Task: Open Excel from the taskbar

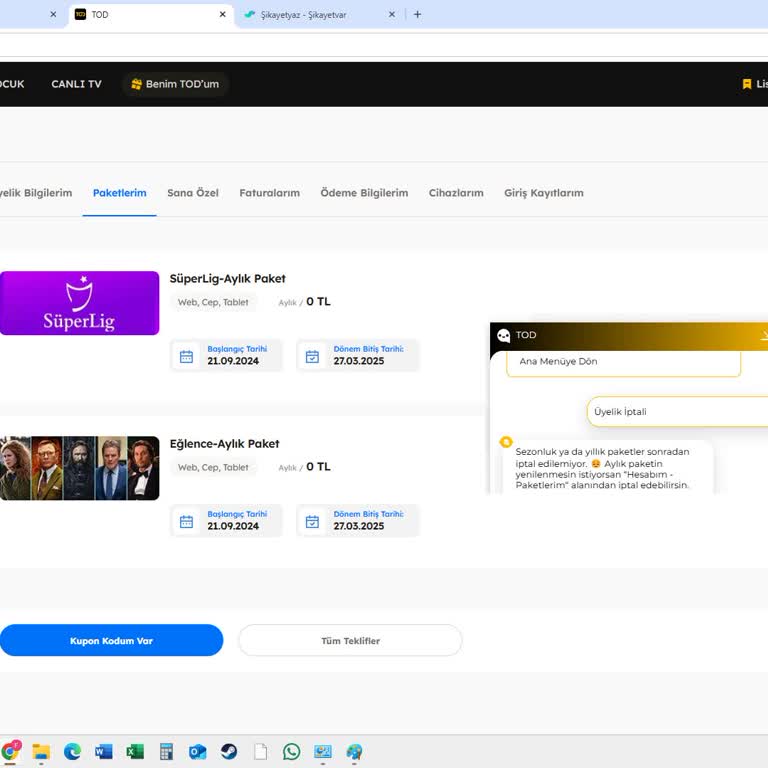Action: 135,751
